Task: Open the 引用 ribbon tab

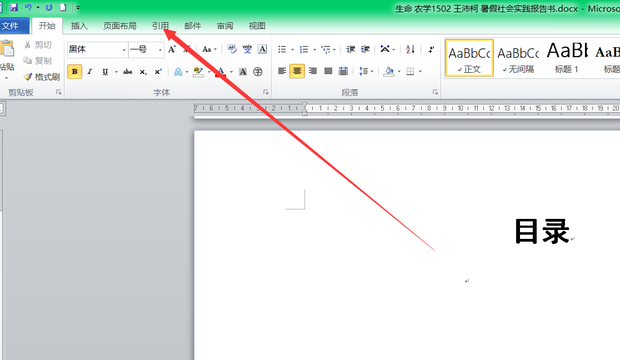Action: click(x=160, y=26)
